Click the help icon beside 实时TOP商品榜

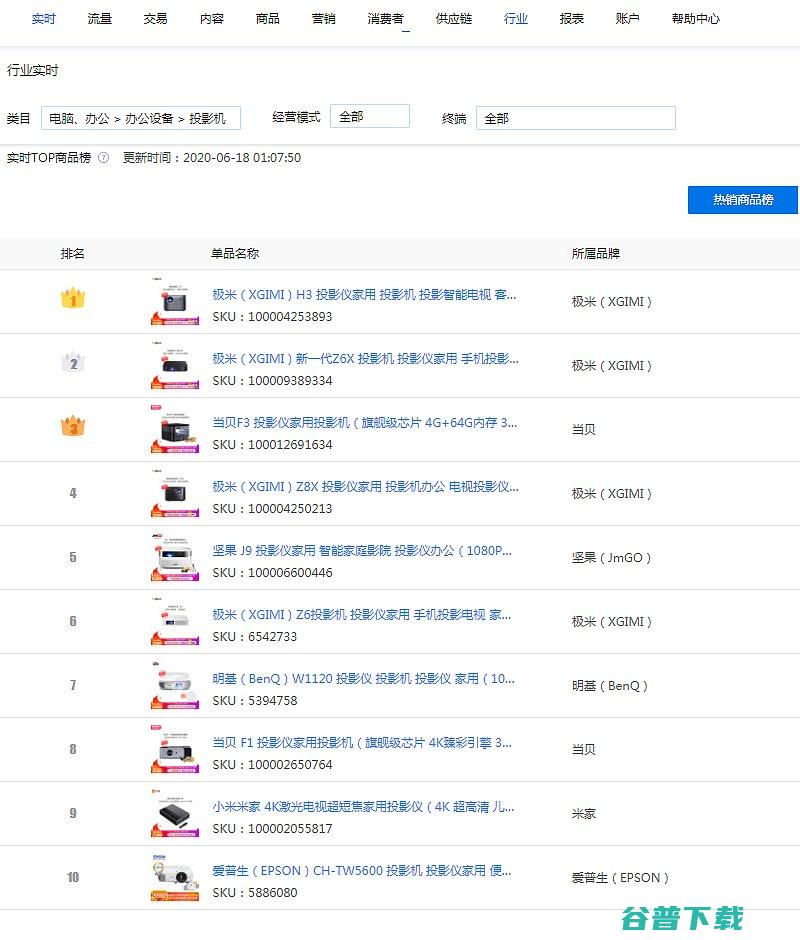(104, 158)
